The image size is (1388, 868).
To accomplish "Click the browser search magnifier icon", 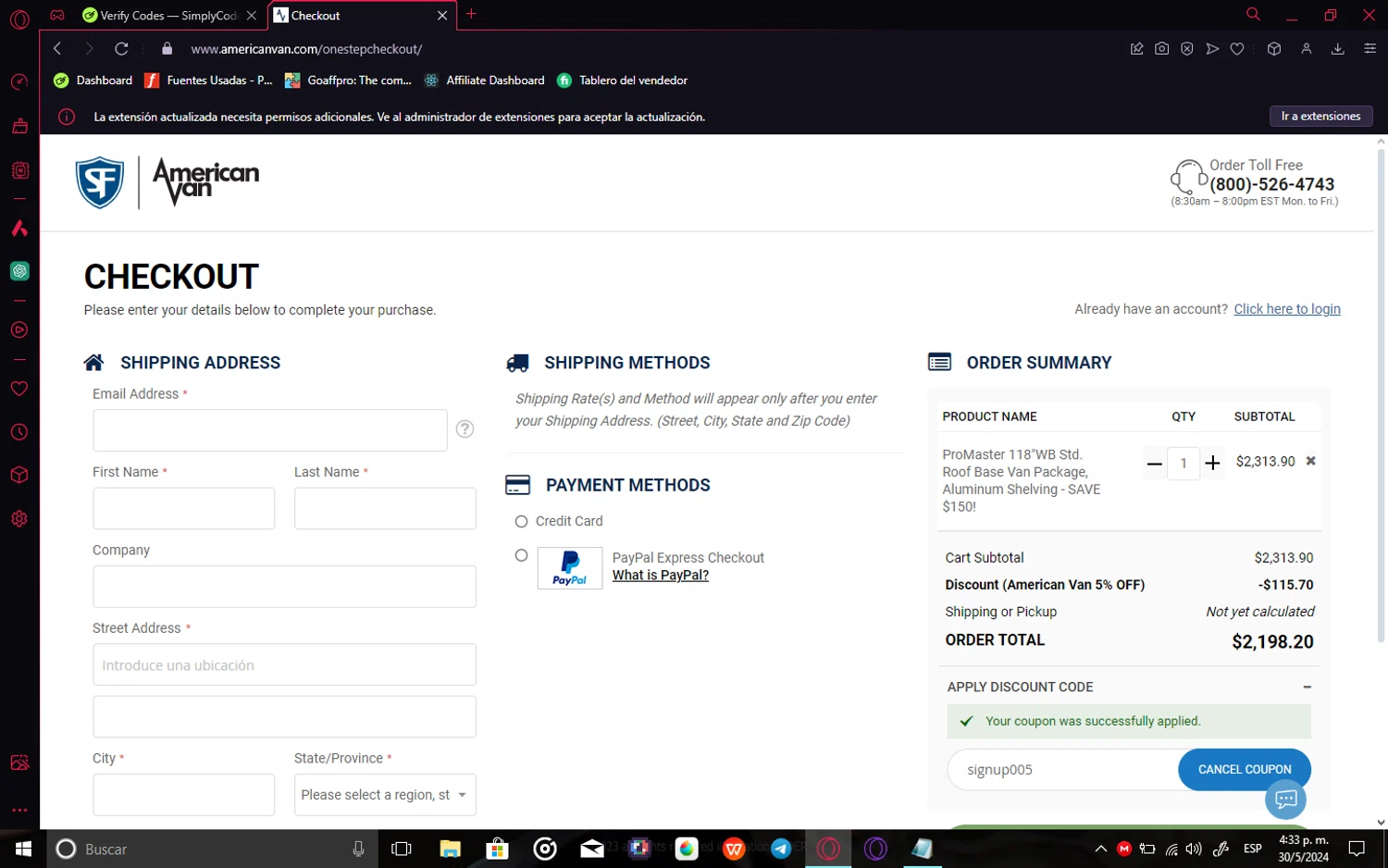I will tap(1253, 14).
